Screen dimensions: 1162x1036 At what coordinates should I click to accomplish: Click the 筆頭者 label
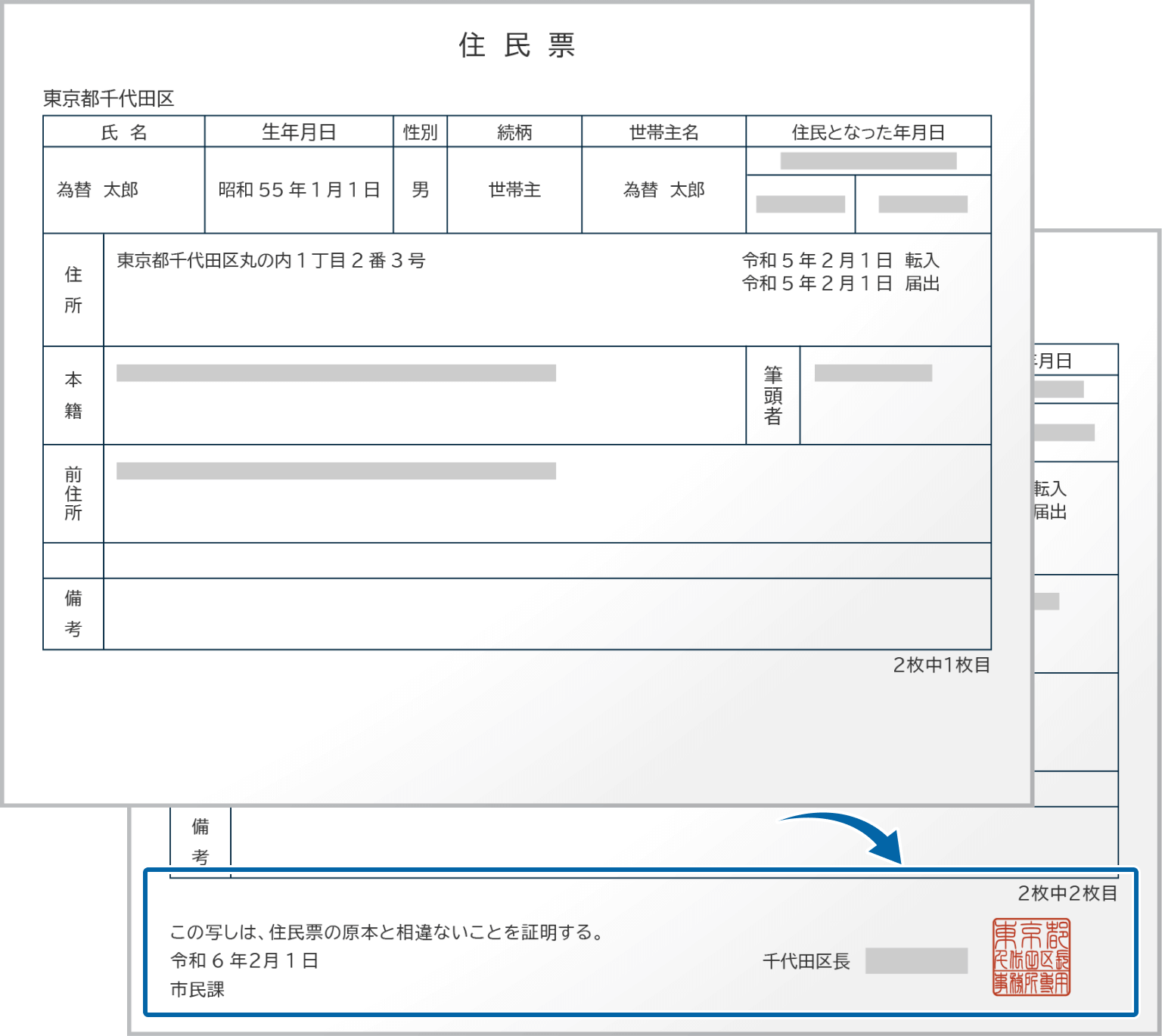(773, 395)
